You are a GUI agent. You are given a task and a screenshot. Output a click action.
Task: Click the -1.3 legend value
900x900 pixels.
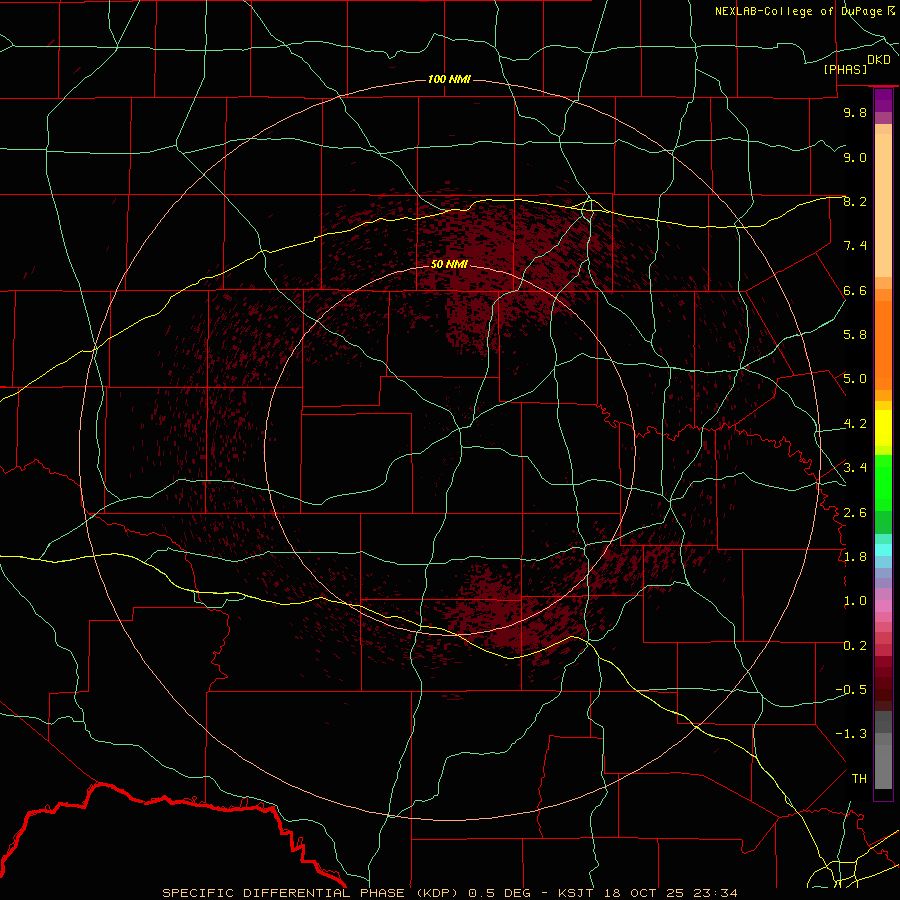click(851, 734)
